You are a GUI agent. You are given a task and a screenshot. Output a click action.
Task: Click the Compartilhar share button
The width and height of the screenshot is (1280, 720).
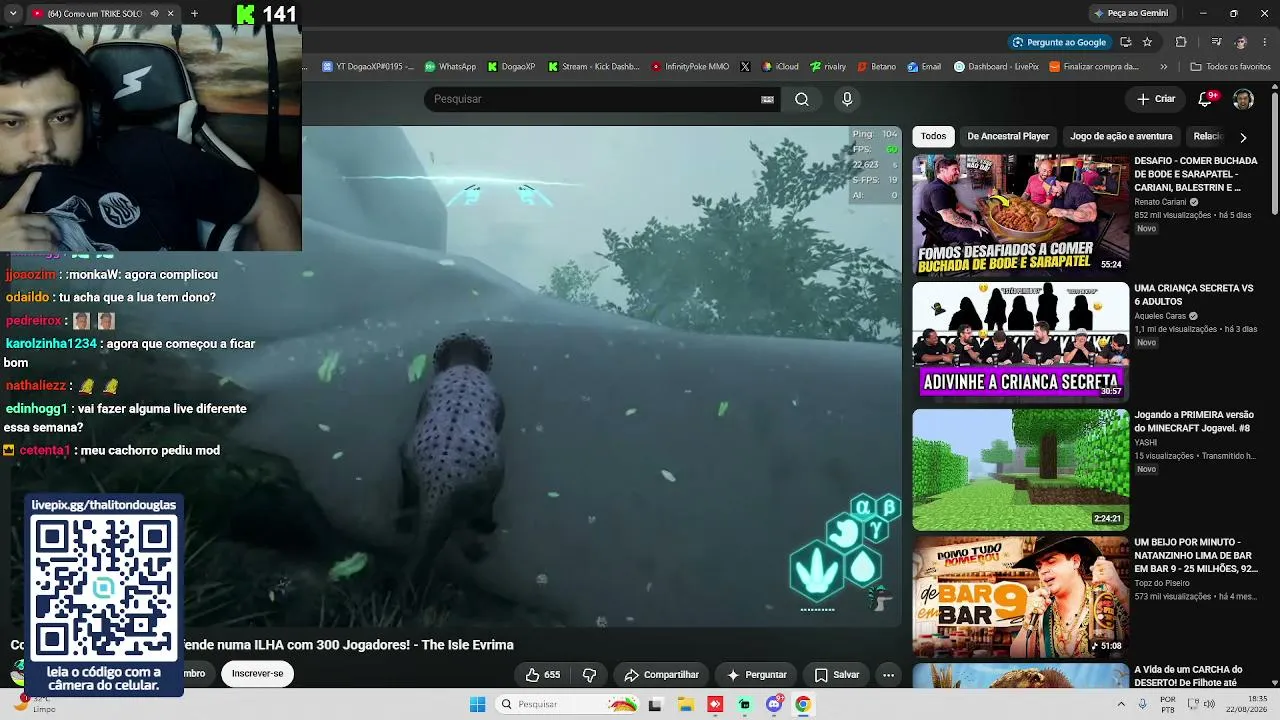click(661, 675)
